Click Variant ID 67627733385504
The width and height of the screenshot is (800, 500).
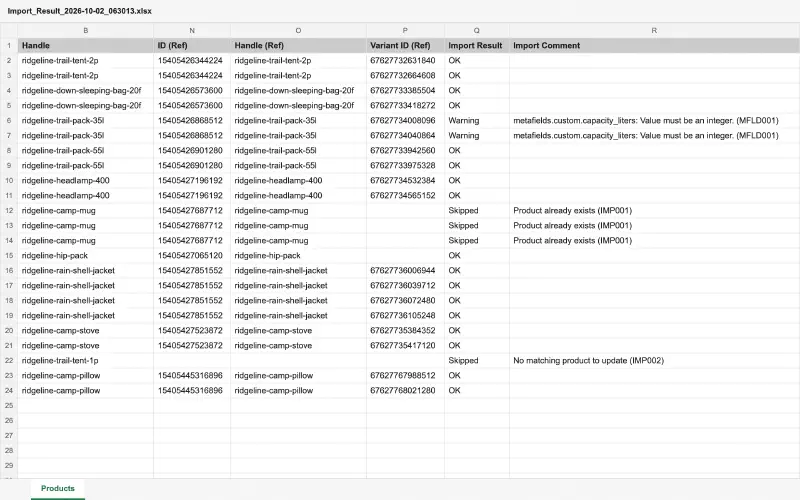click(403, 90)
